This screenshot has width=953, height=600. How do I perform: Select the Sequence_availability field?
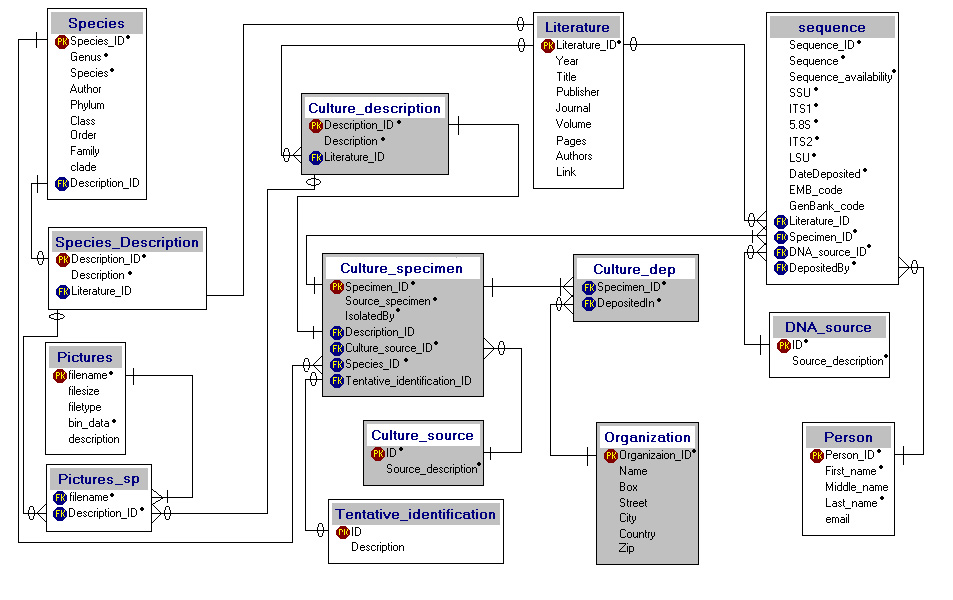tap(841, 77)
